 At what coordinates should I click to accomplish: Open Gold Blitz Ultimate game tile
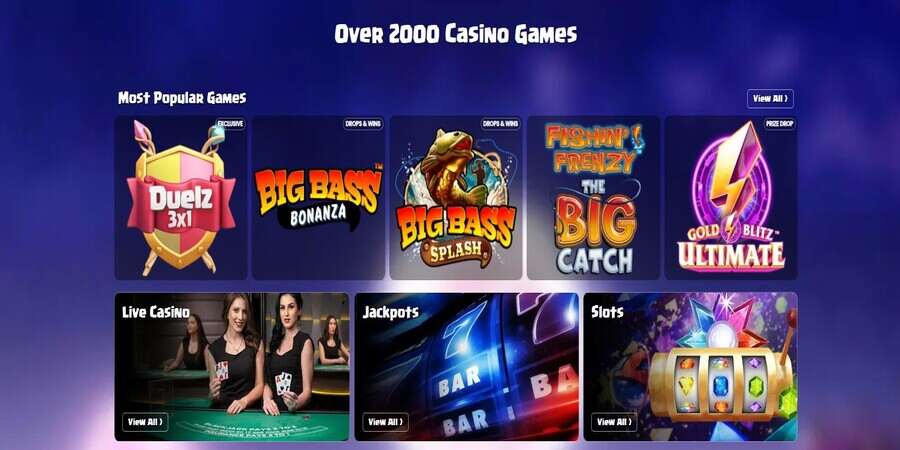[731, 197]
